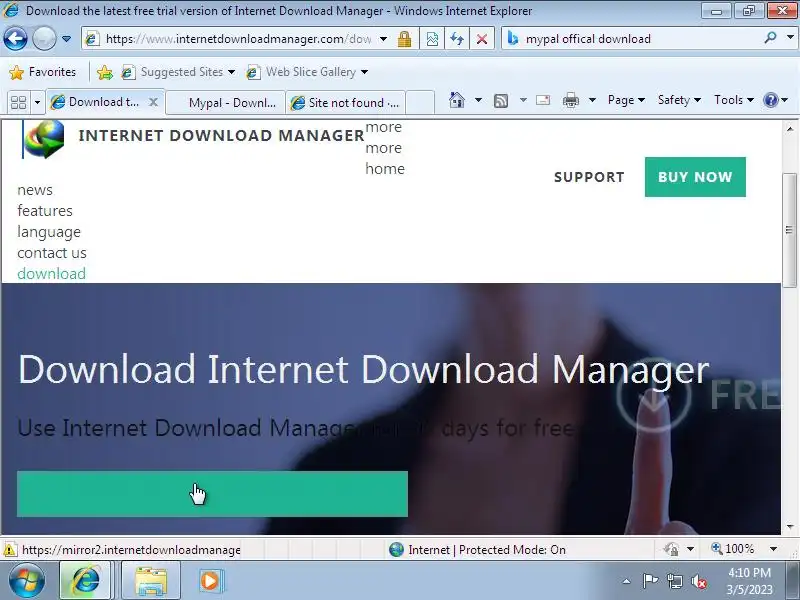This screenshot has height=600, width=800.
Task: Click the status bar security warning icon
Action: click(10, 549)
